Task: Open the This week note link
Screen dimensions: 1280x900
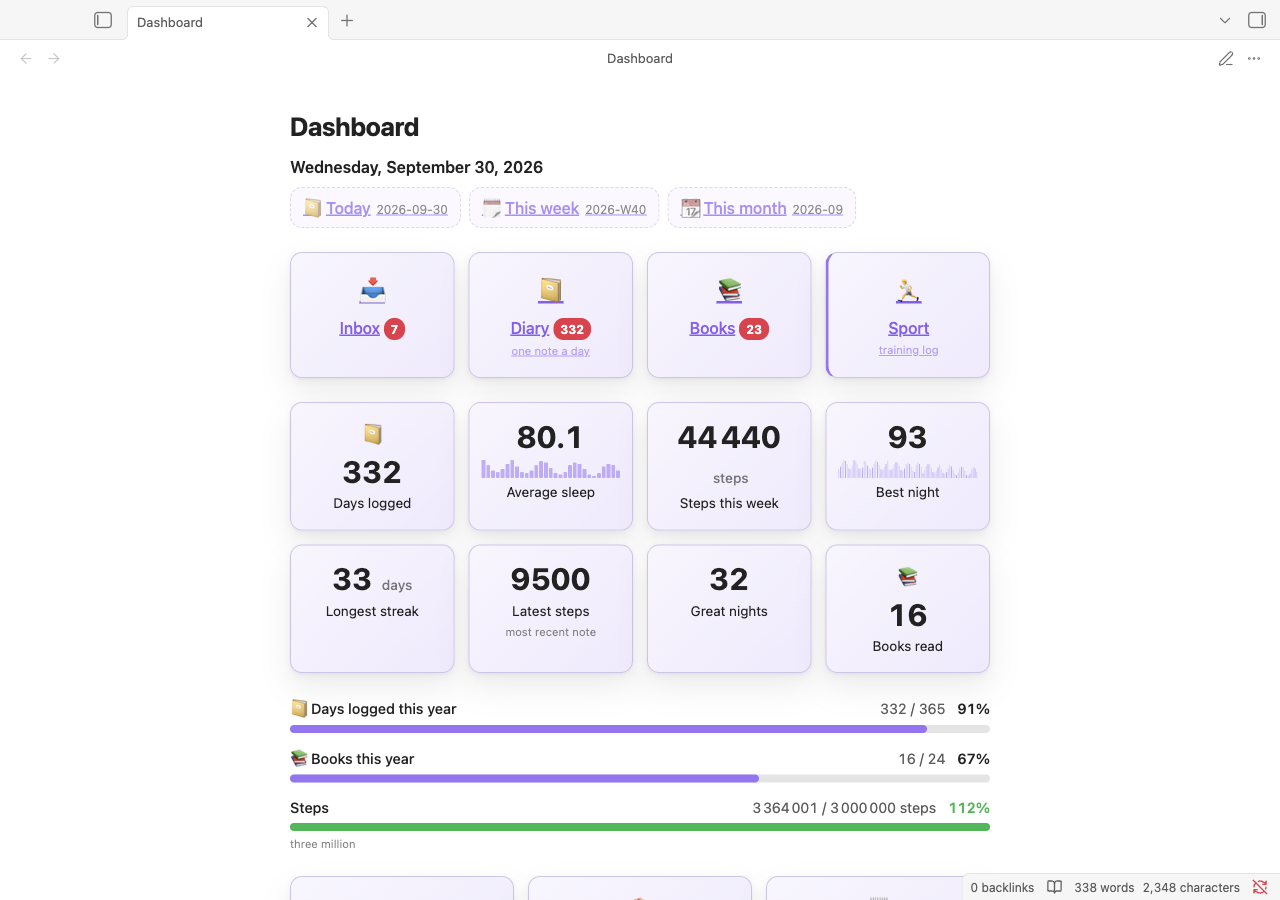Action: (542, 208)
